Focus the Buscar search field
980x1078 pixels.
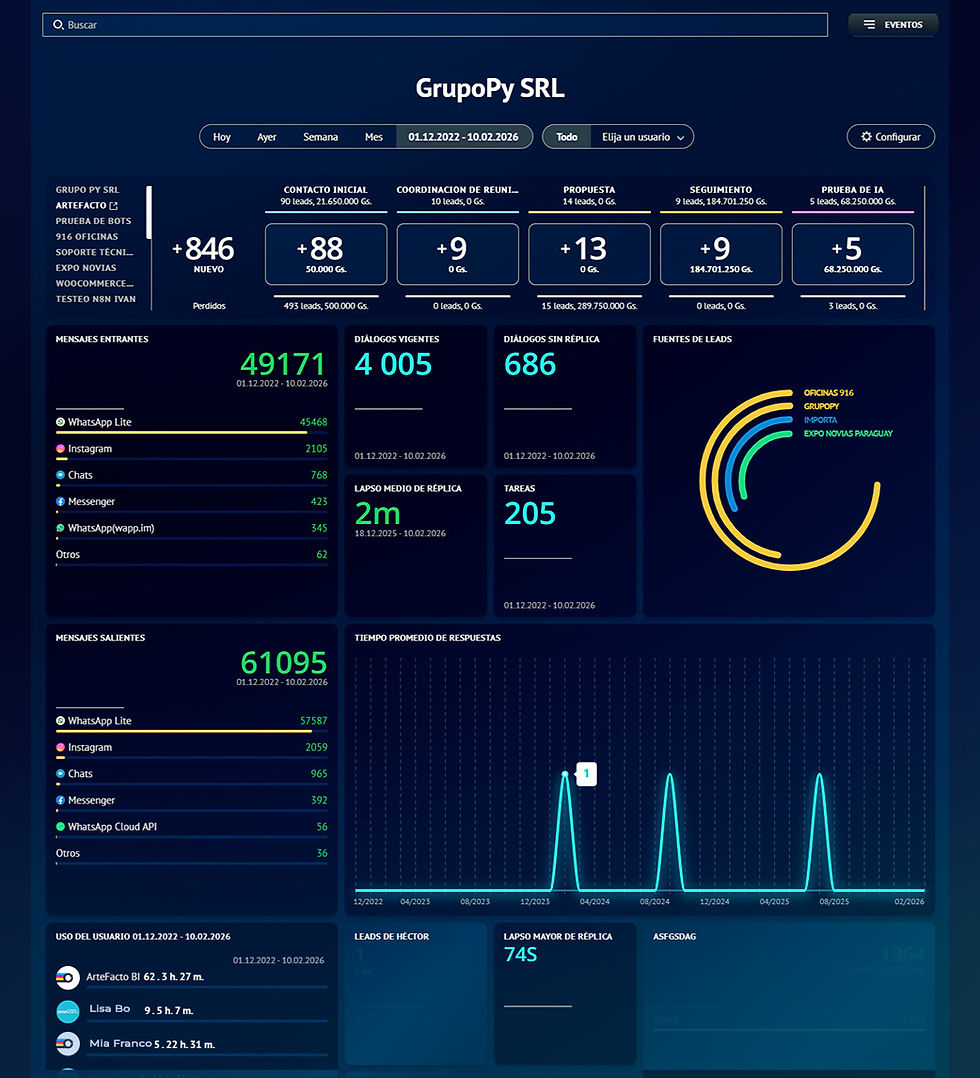point(435,25)
